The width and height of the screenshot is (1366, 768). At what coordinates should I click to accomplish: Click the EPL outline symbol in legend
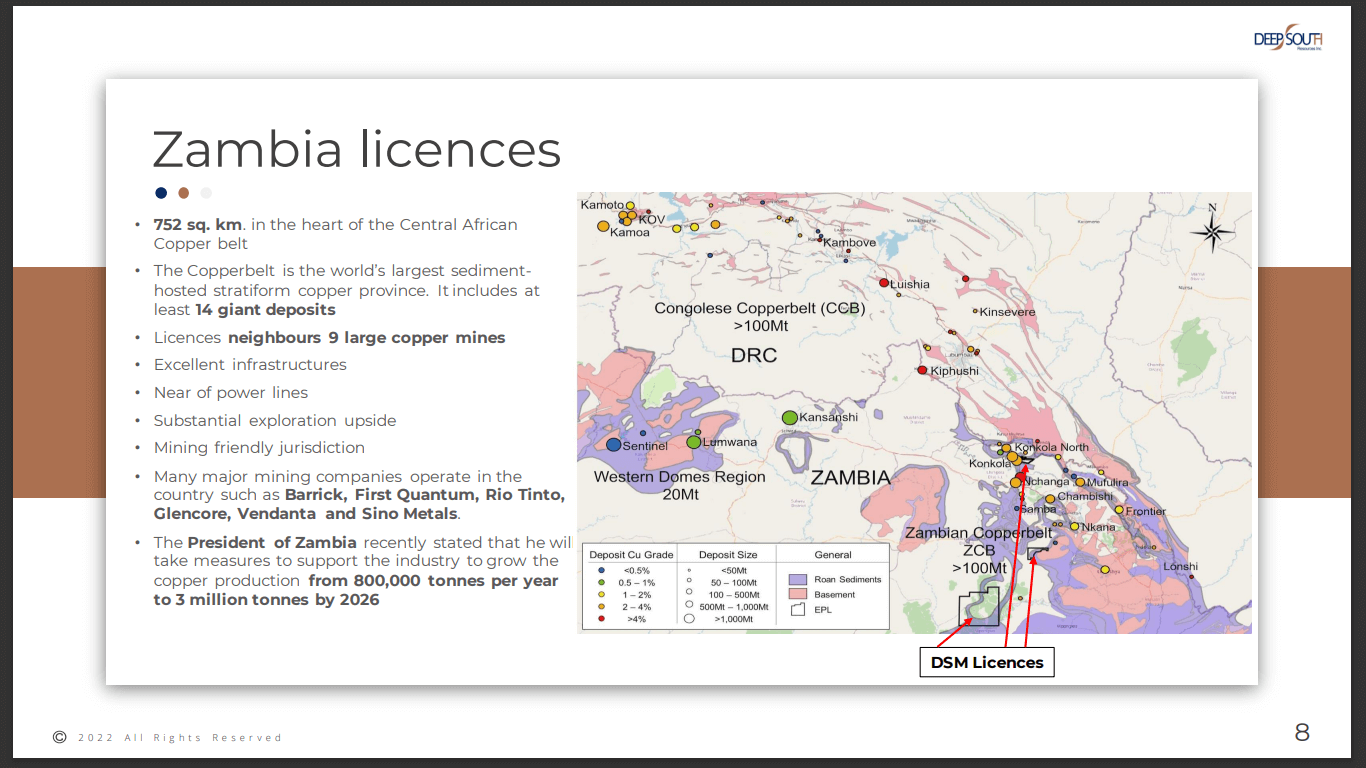(797, 609)
